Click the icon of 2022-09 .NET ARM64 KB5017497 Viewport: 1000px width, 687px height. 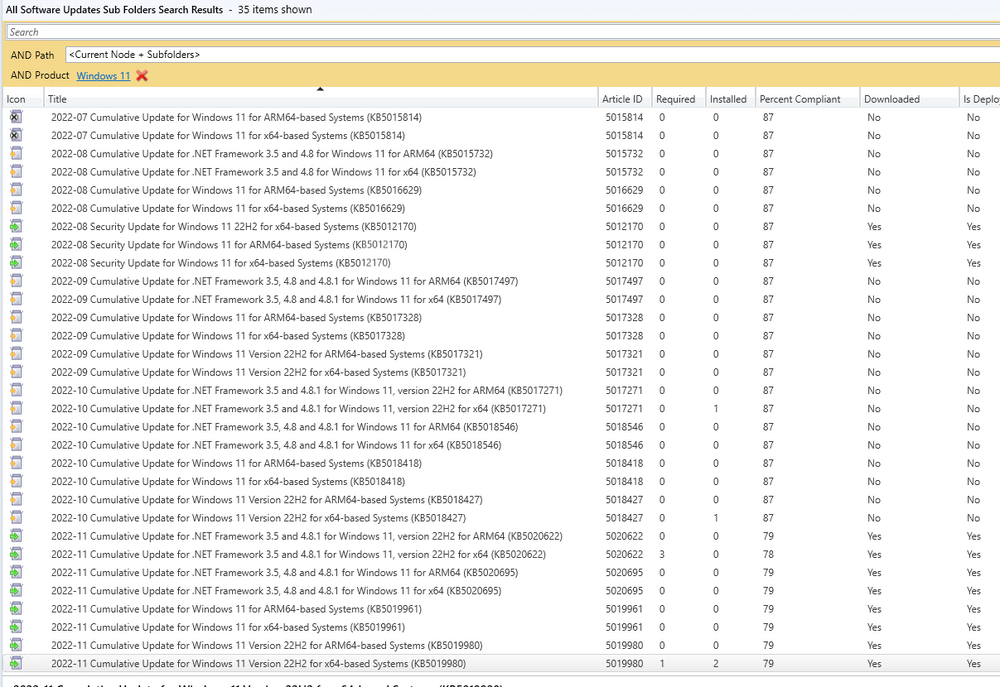tap(15, 281)
